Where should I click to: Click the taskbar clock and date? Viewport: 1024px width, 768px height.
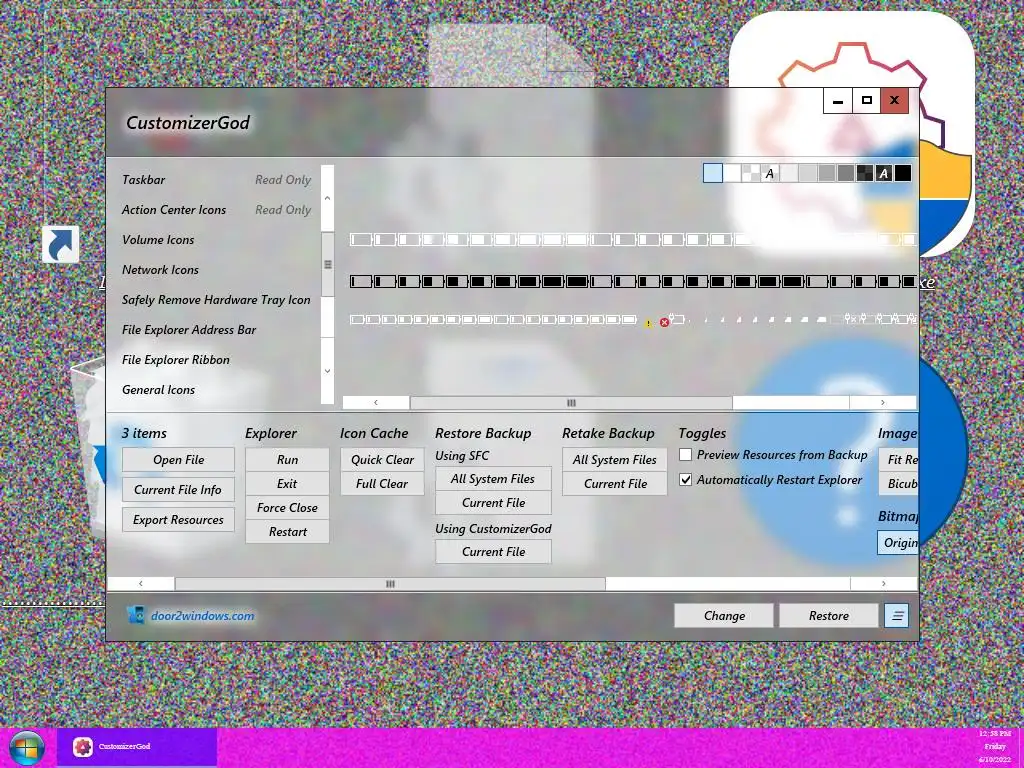click(x=994, y=746)
